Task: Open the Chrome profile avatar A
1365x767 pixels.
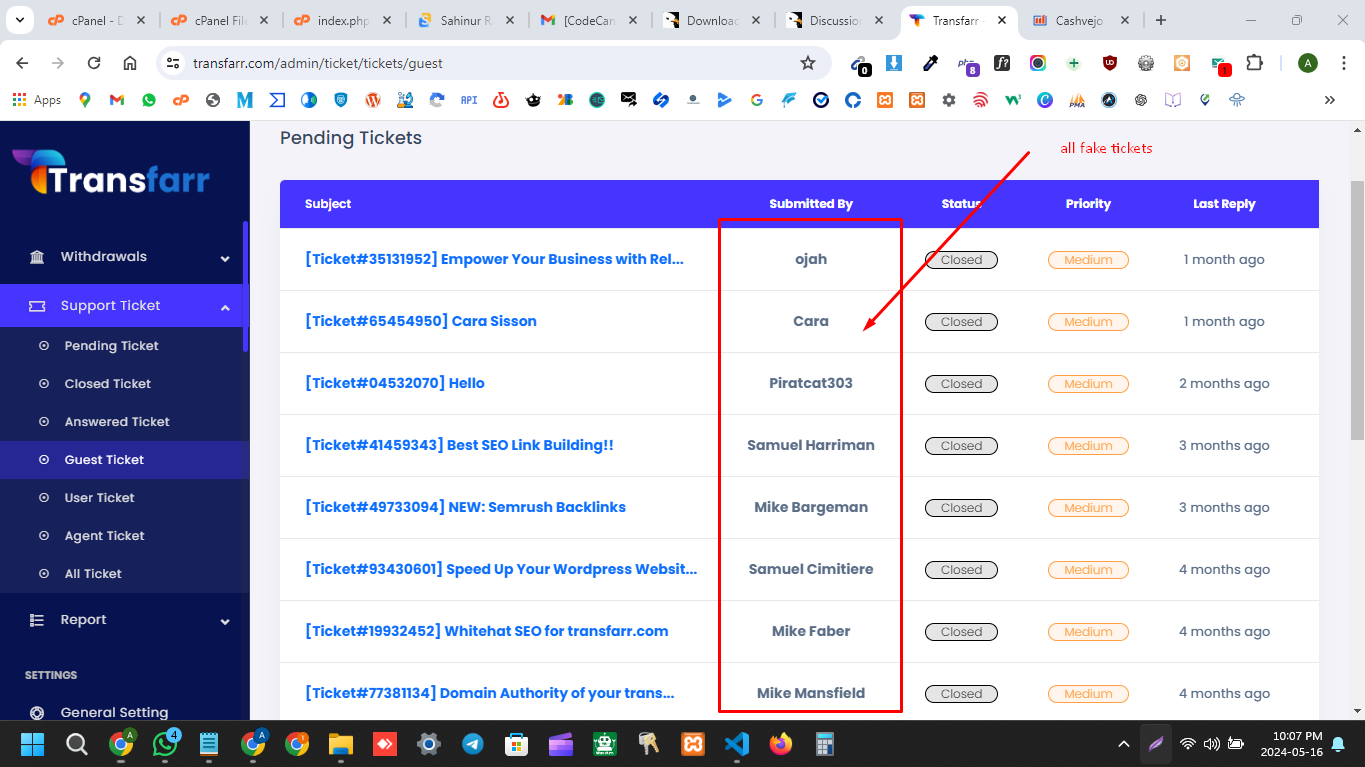Action: point(1308,63)
